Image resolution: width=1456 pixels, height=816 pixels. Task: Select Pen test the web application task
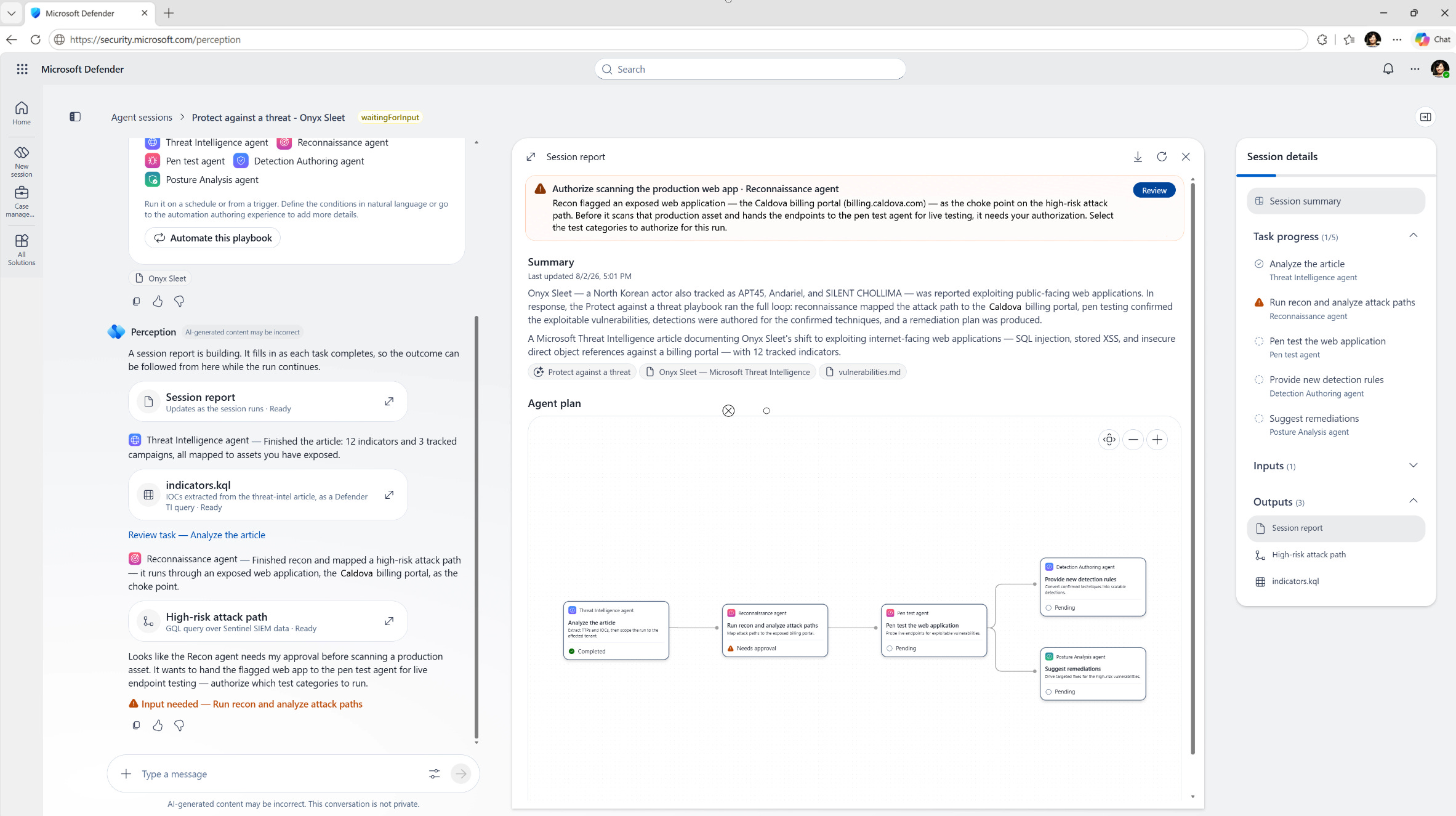tap(1336, 348)
